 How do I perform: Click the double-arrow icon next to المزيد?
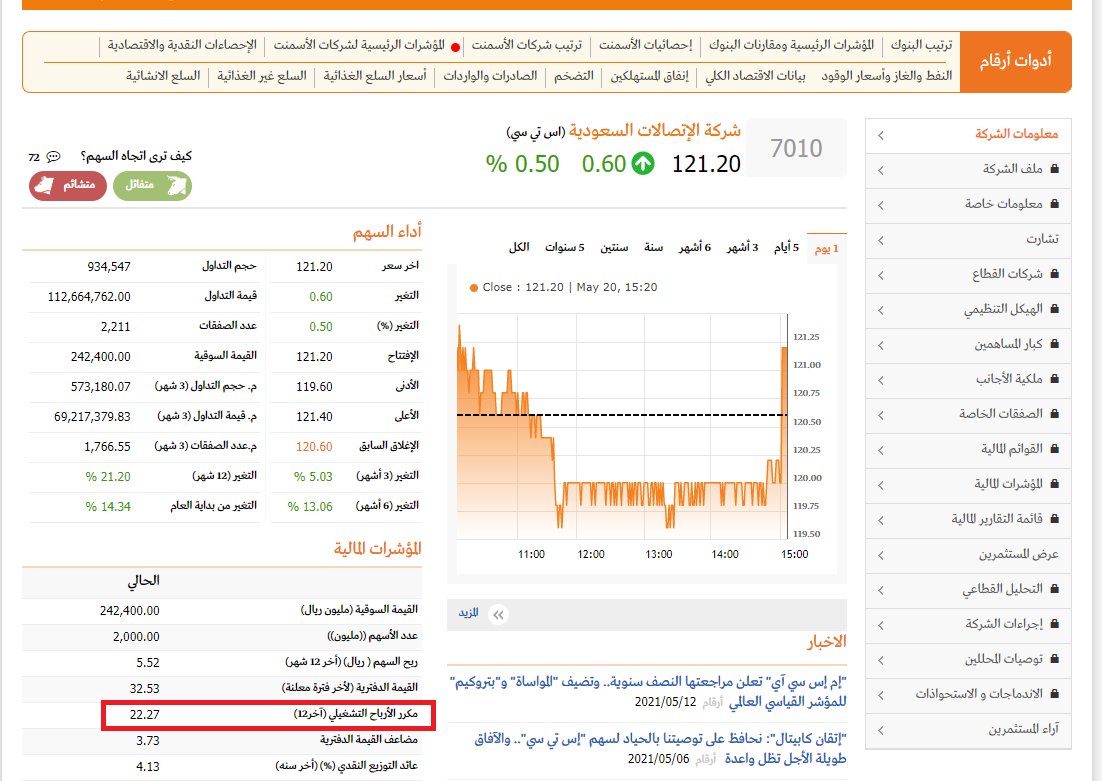pos(498,615)
